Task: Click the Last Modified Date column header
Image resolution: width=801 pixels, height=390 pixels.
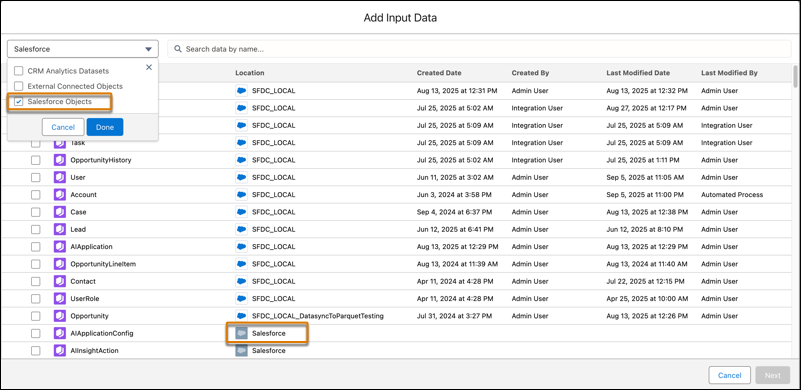Action: [638, 73]
